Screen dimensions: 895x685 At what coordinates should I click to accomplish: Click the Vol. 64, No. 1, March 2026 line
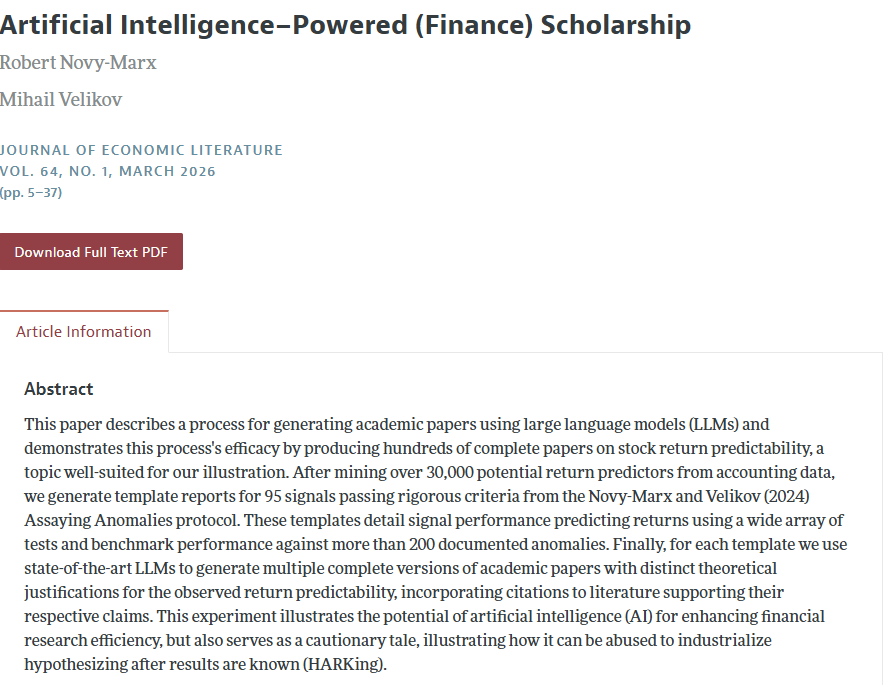tap(108, 171)
